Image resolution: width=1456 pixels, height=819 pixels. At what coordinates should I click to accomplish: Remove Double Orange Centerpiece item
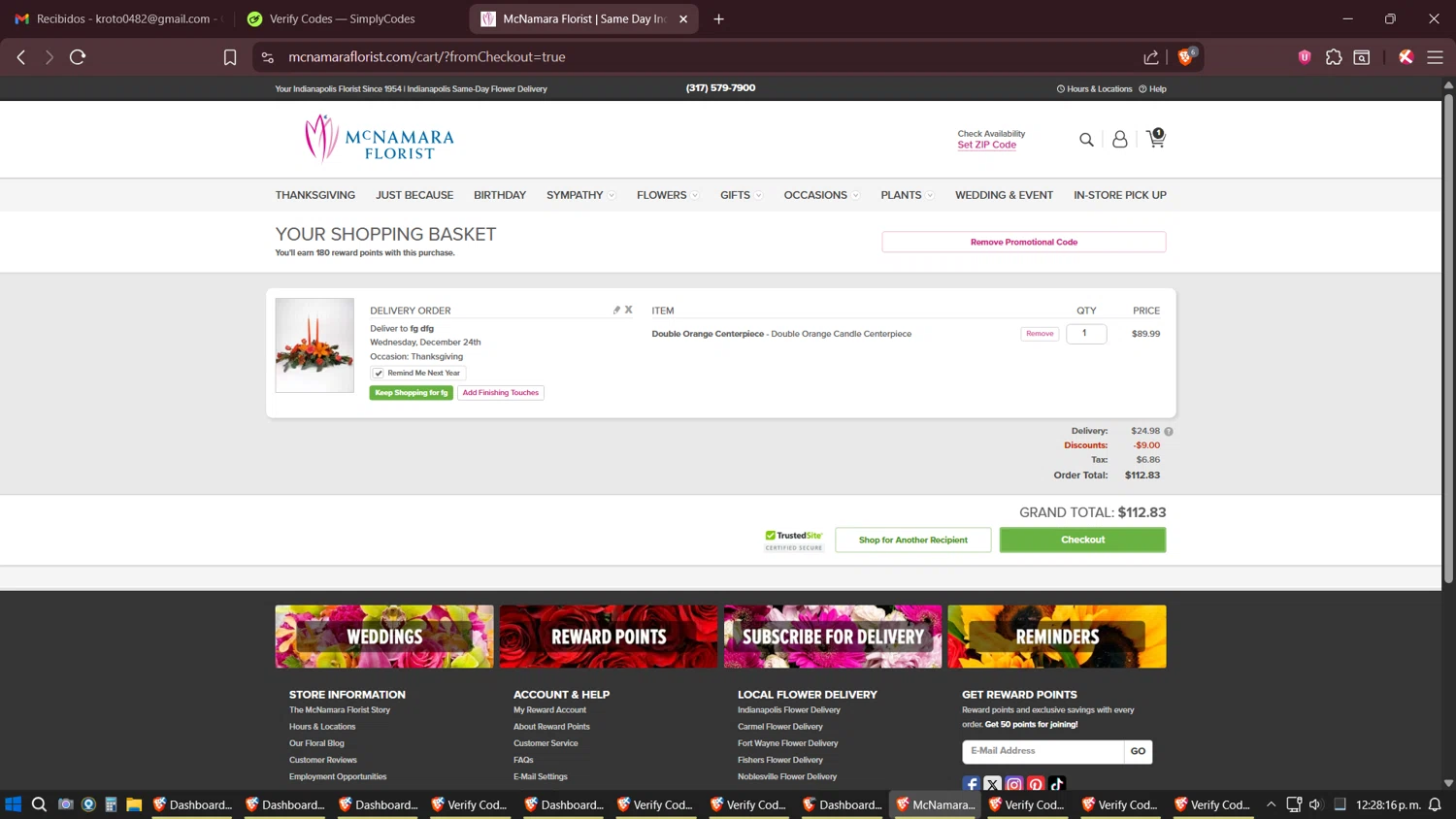(1040, 334)
